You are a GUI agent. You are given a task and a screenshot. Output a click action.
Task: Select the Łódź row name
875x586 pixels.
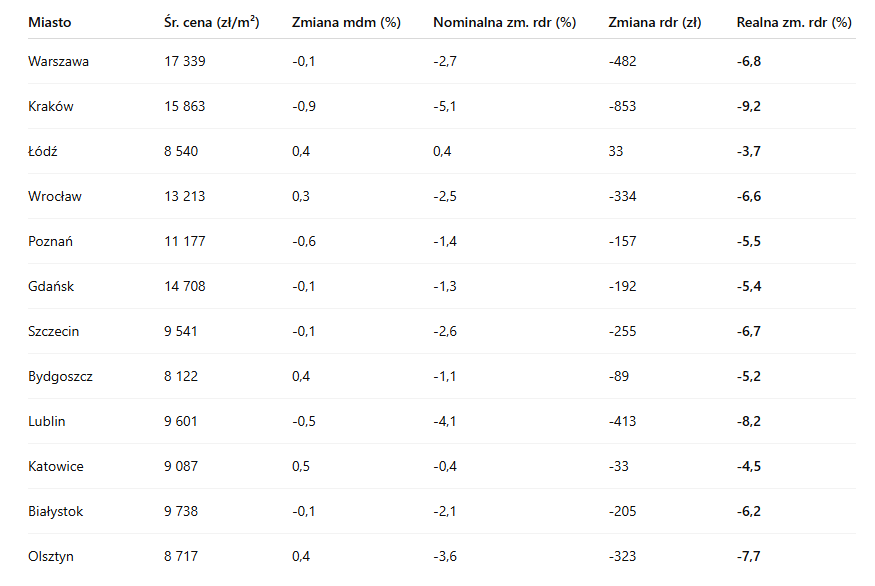click(x=44, y=152)
